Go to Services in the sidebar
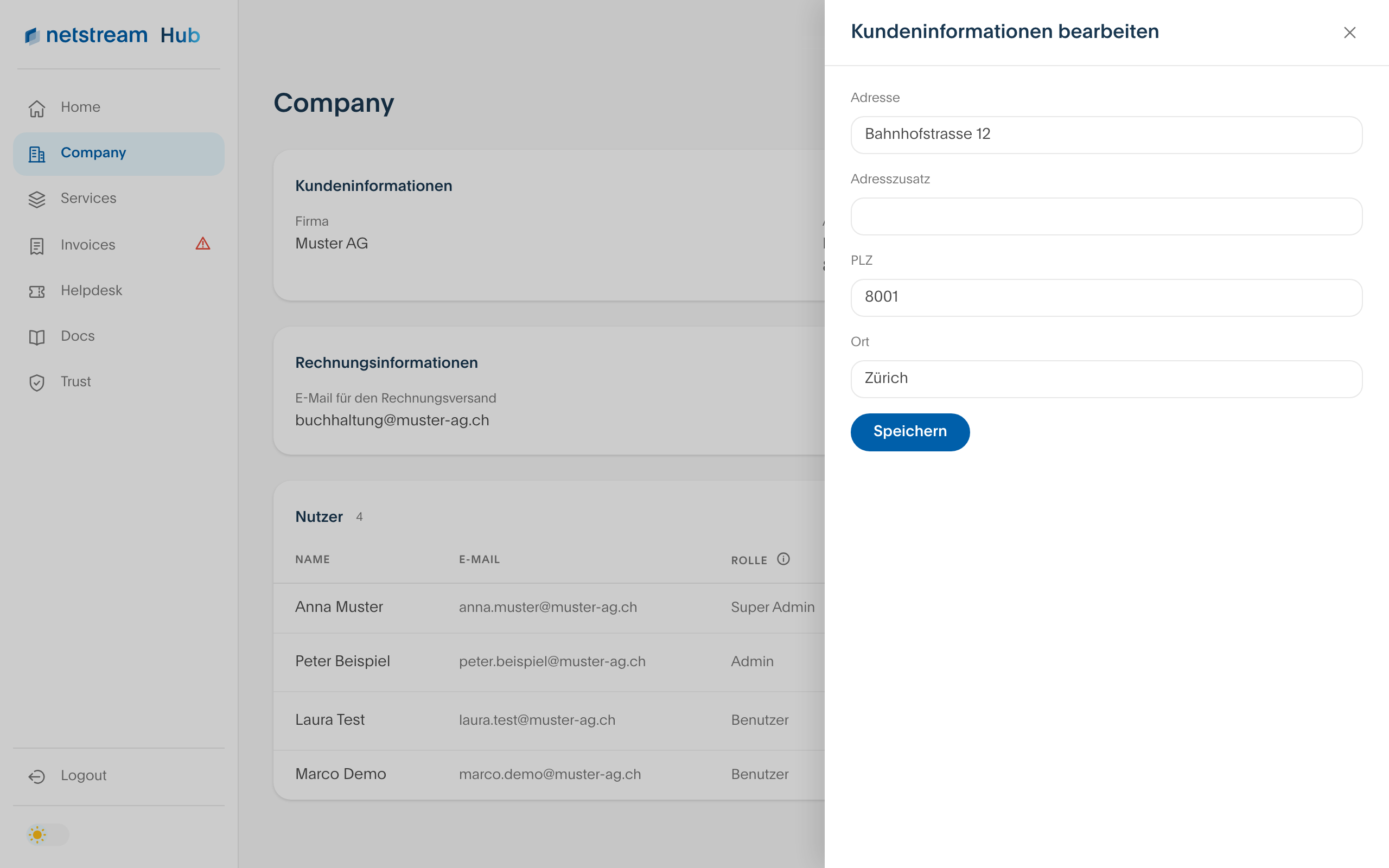Screen dimensions: 1389x868 pyautogui.click(x=119, y=199)
